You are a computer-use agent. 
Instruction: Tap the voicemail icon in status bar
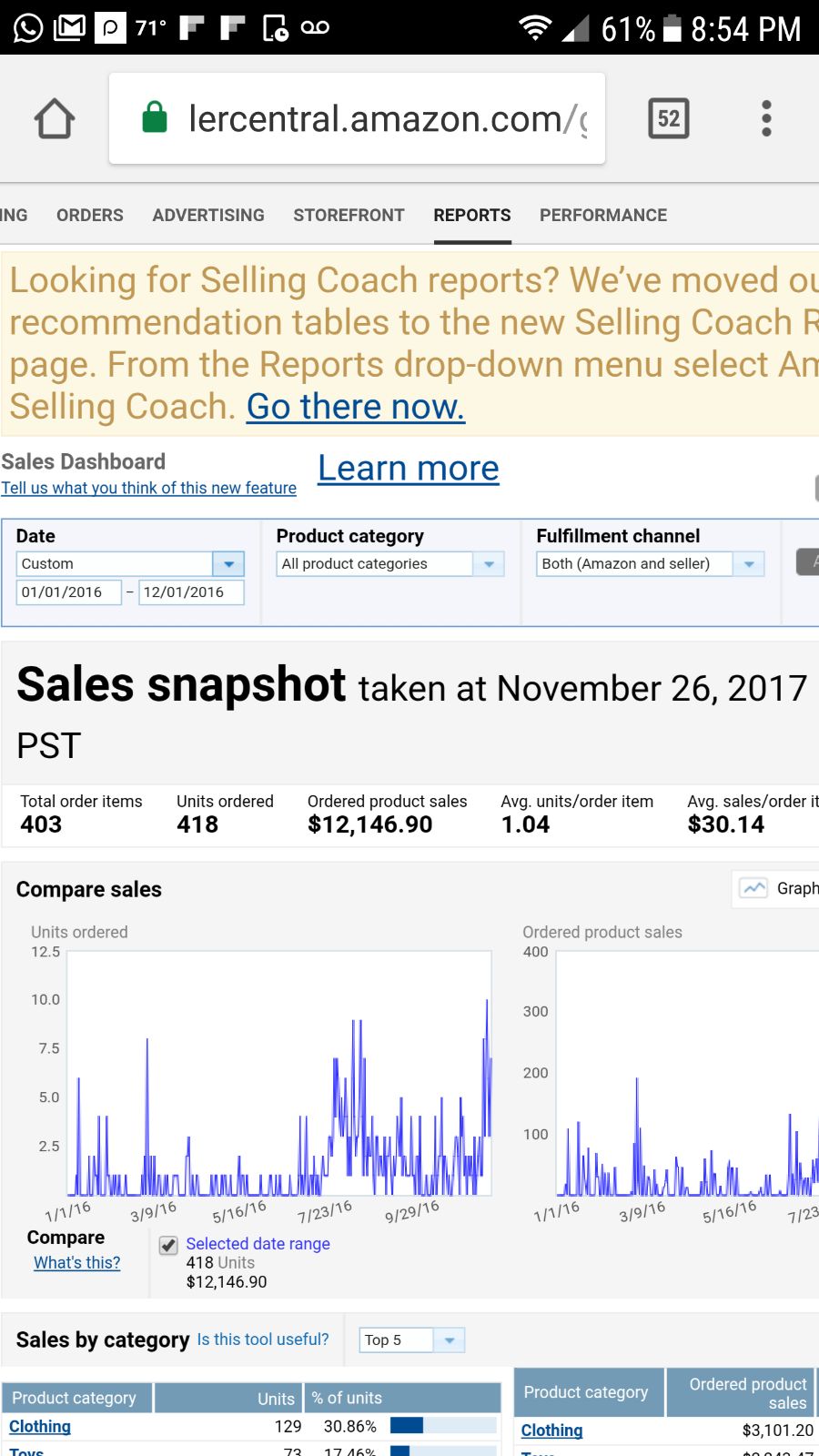click(315, 27)
